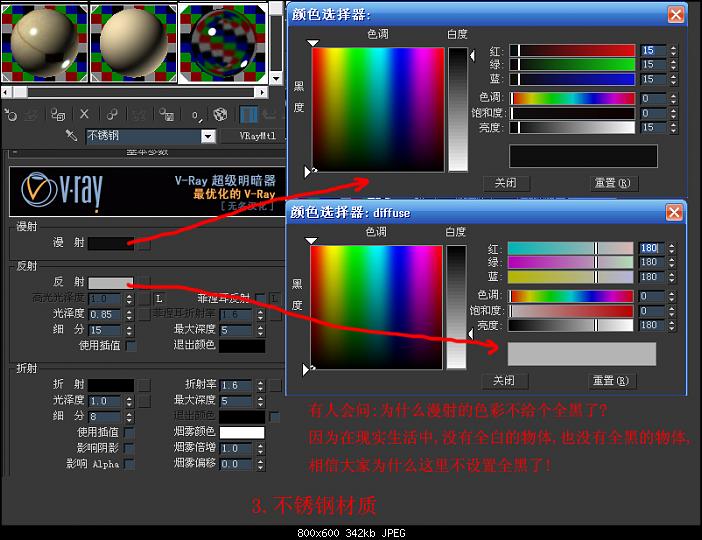Click the 漫射 black color swatch
Image resolution: width=702 pixels, height=540 pixels.
pos(111,243)
